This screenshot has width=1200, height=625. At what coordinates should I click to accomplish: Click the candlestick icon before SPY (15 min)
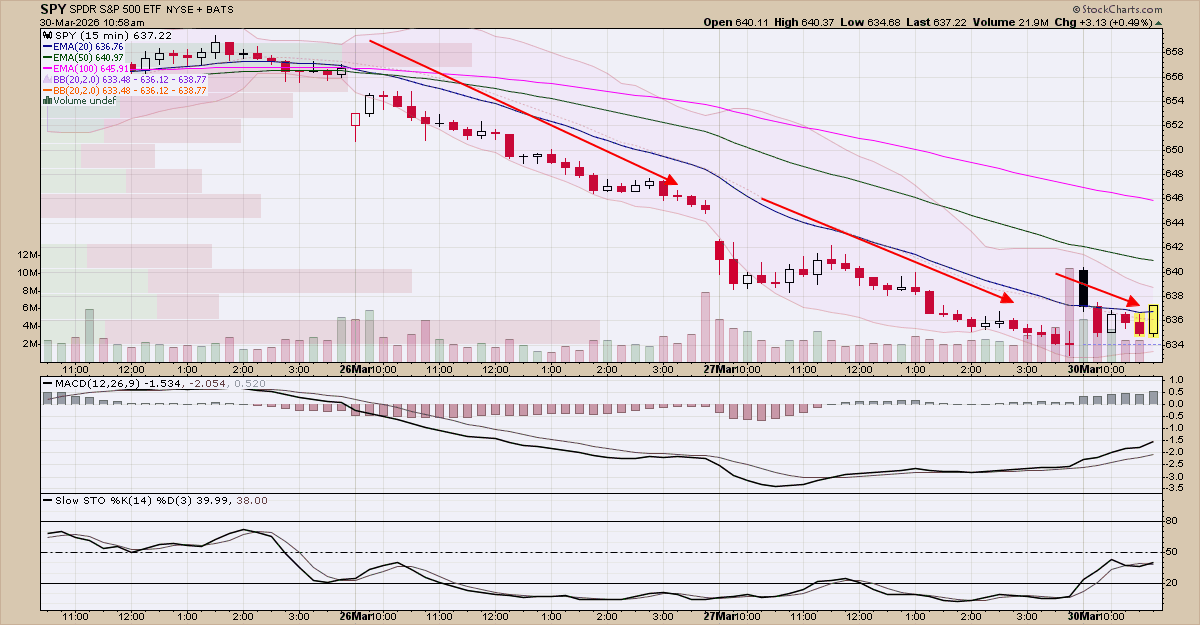tap(45, 35)
